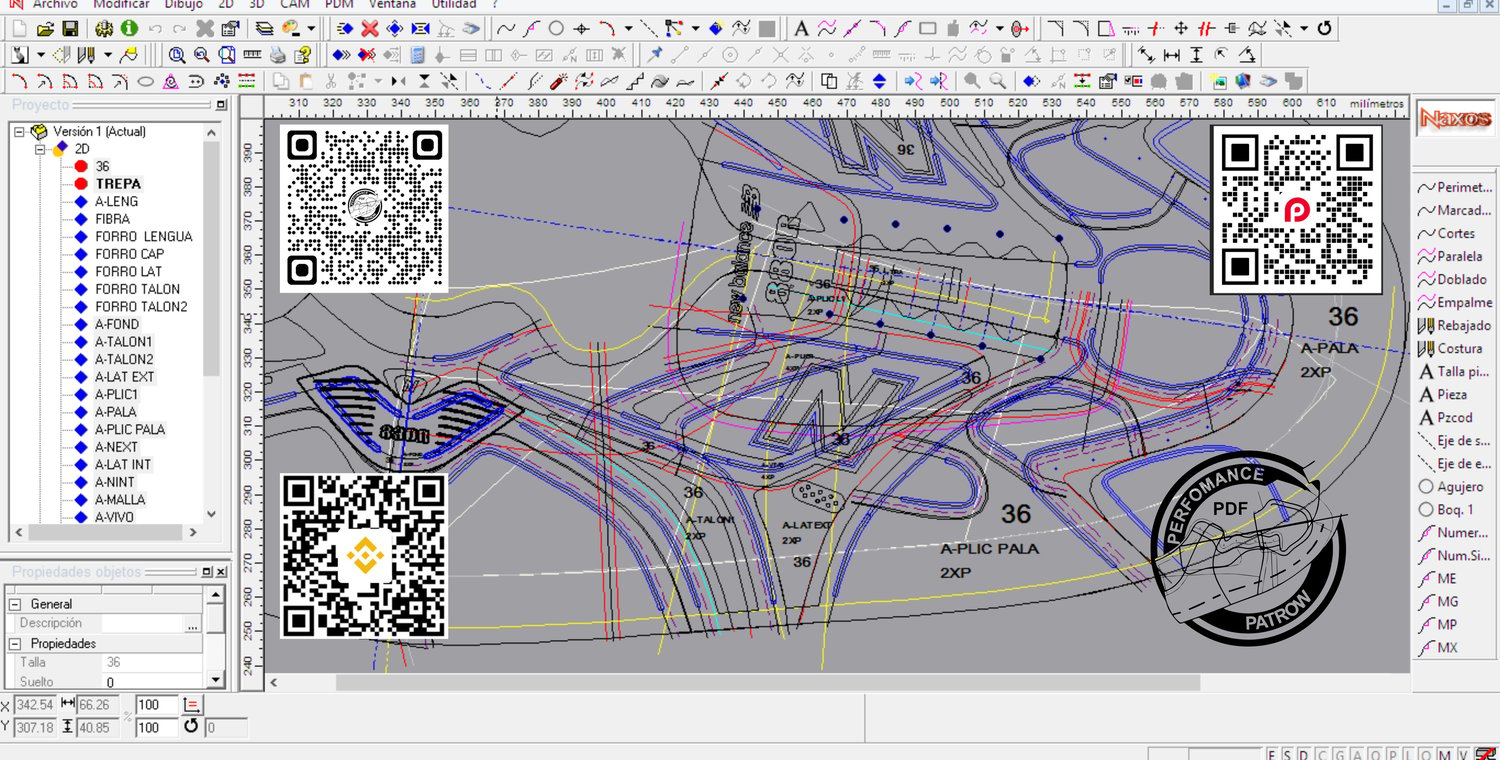Collapse the Propiedades section
The width and height of the screenshot is (1500, 760).
point(15,643)
